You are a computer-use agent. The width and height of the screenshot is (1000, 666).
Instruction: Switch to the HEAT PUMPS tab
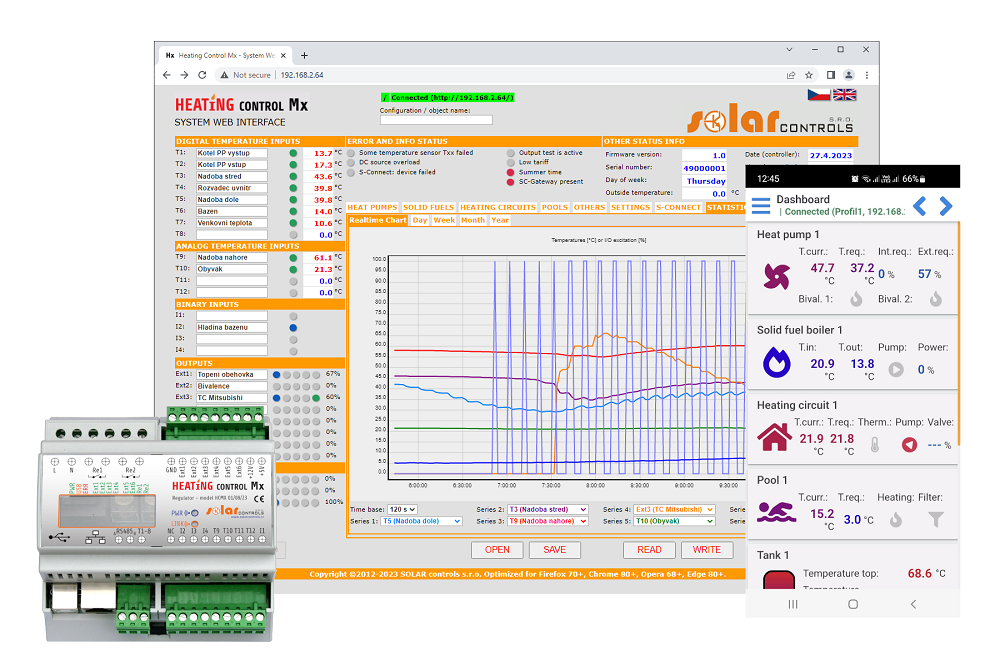point(372,207)
